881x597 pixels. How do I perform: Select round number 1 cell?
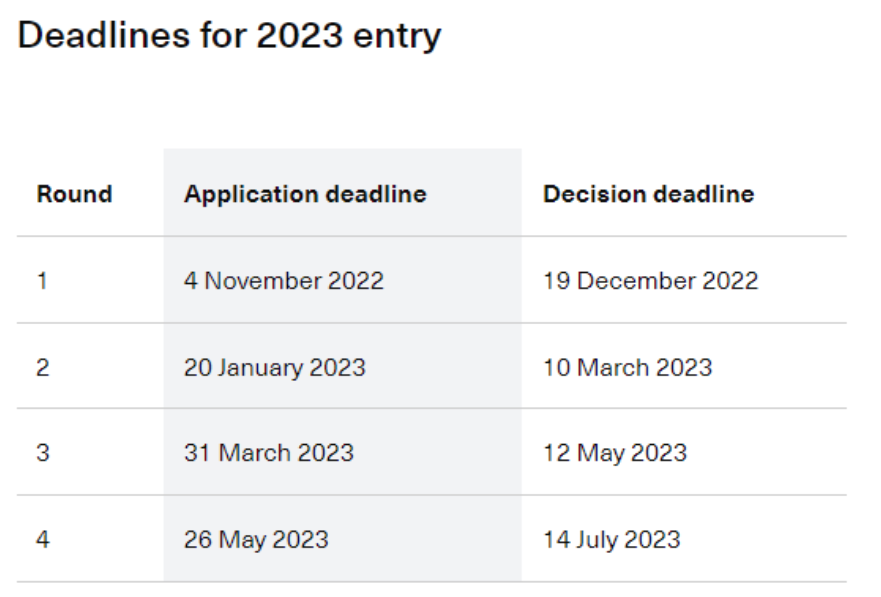pos(42,281)
